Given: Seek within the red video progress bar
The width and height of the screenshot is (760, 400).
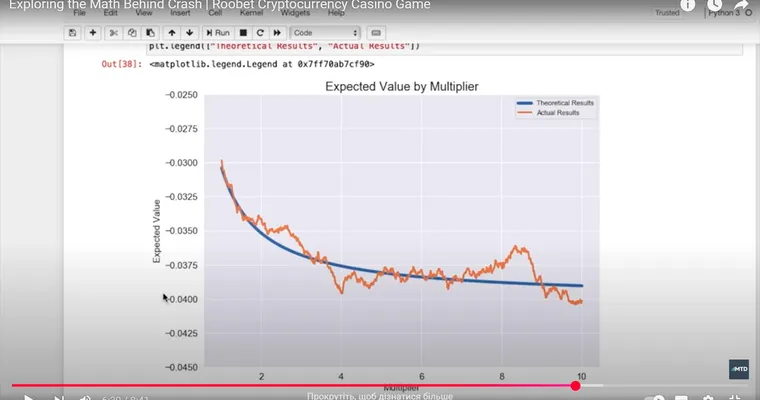Looking at the screenshot, I should 291,386.
